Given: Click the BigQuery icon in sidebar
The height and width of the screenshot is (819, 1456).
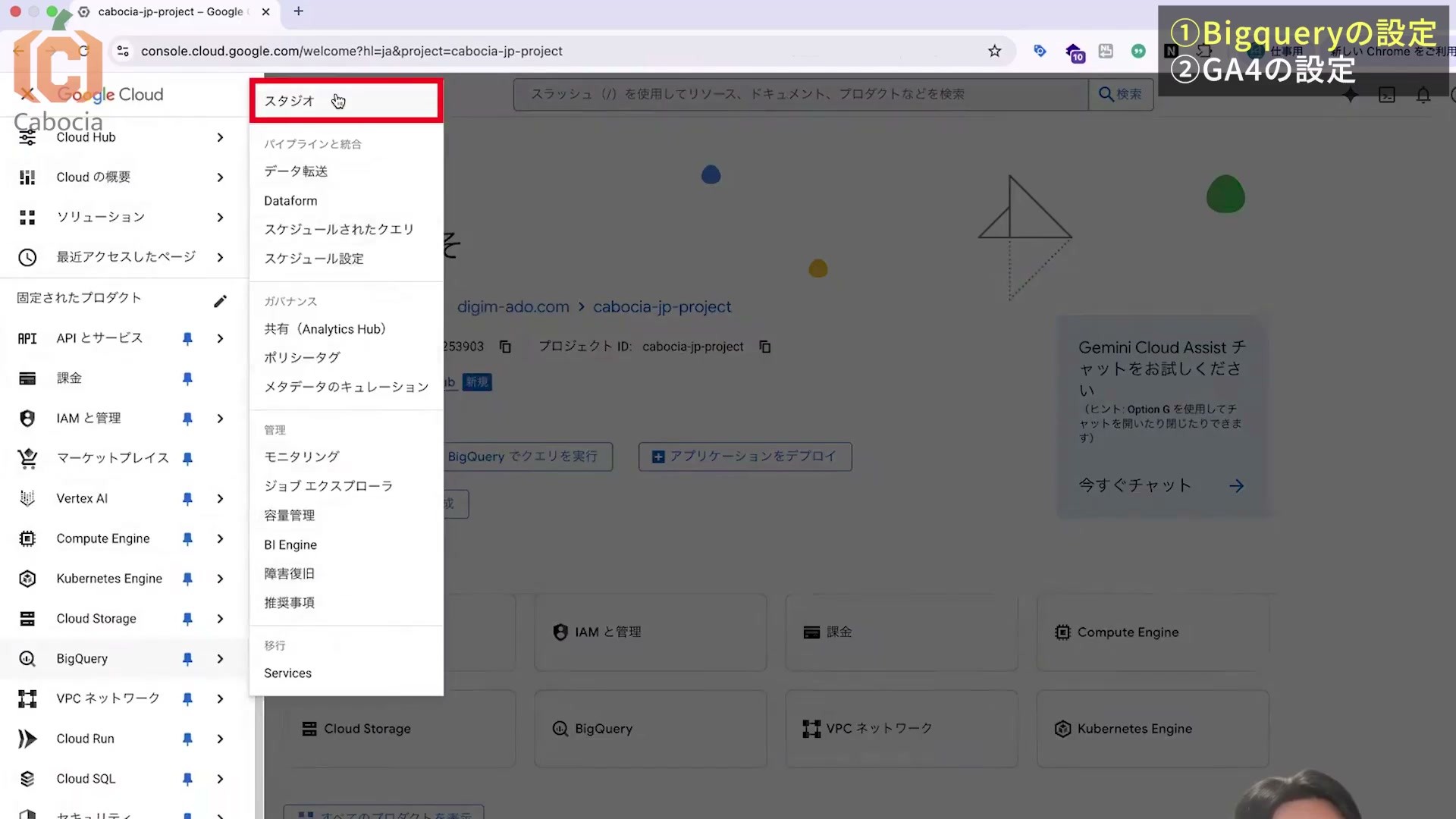Looking at the screenshot, I should [x=27, y=659].
